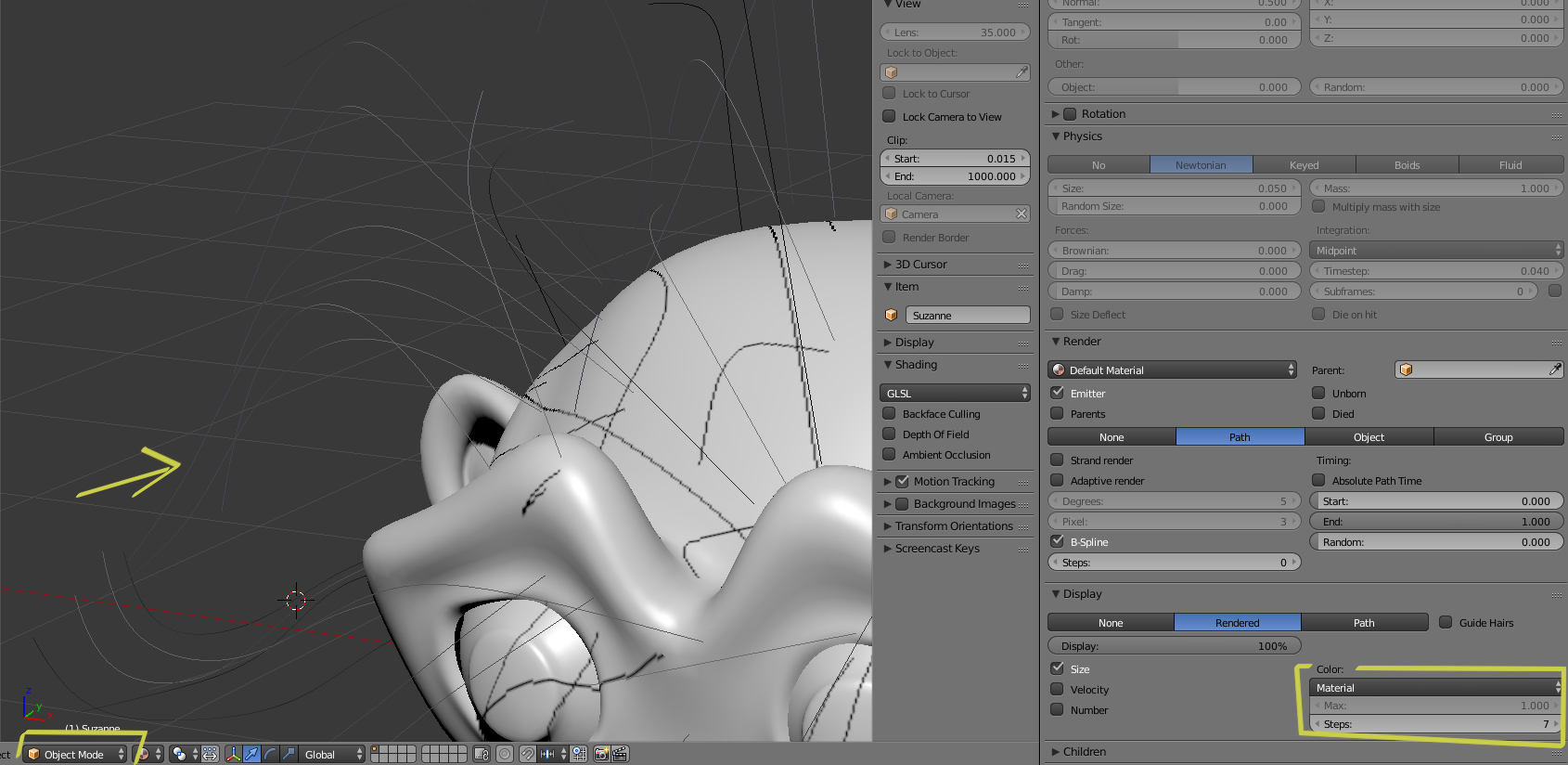1568x765 pixels.
Task: Click the OpenGL render animation clapper icon
Action: click(620, 754)
